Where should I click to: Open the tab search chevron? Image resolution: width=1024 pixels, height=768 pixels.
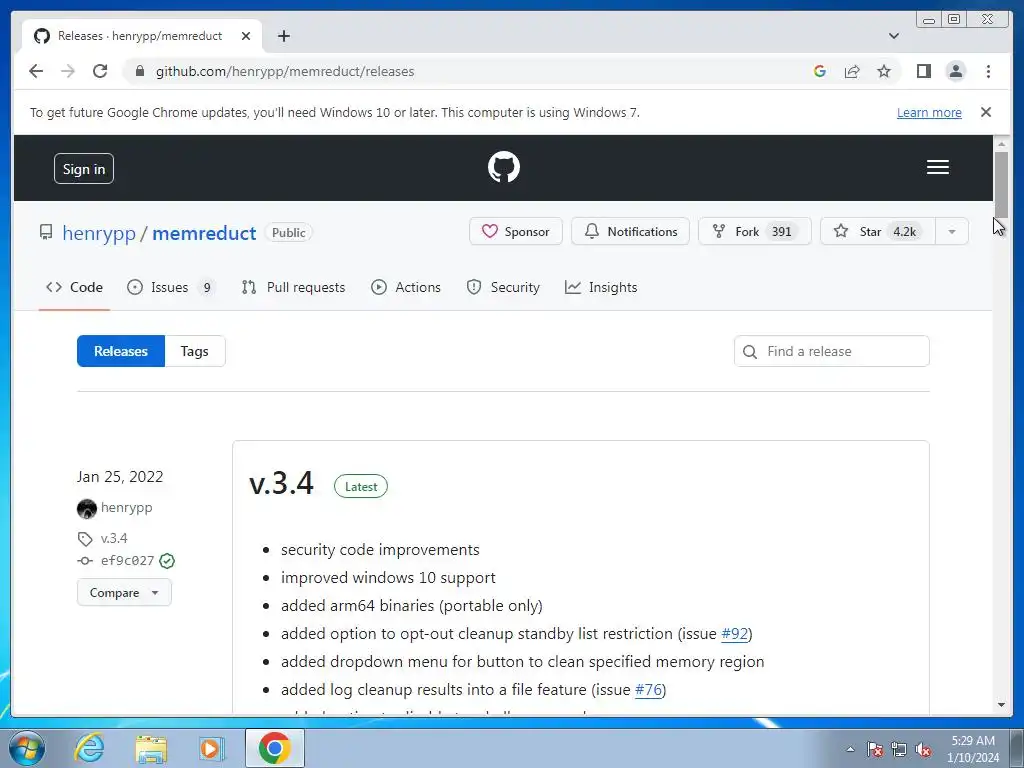893,36
